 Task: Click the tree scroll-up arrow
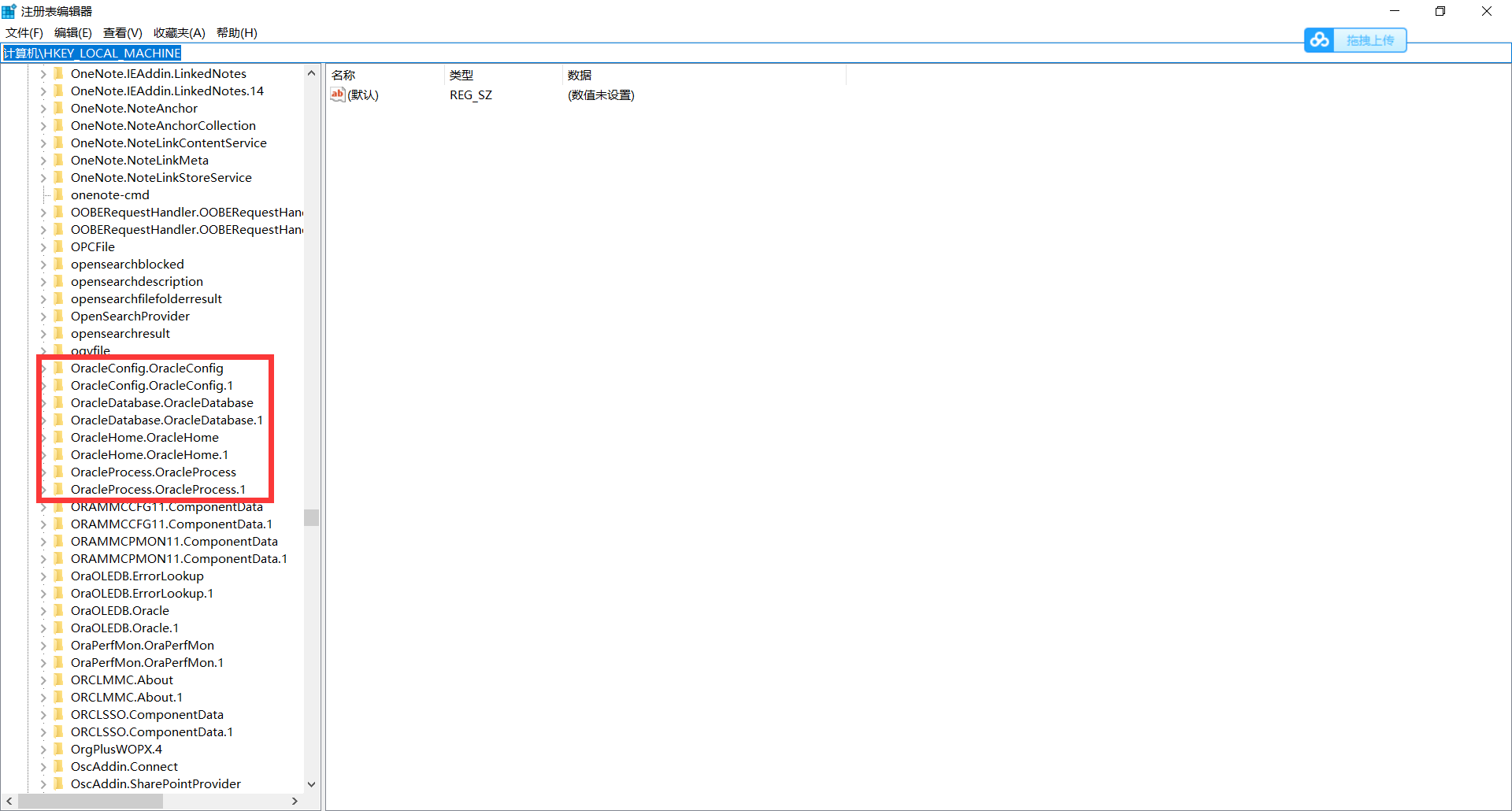coord(311,73)
